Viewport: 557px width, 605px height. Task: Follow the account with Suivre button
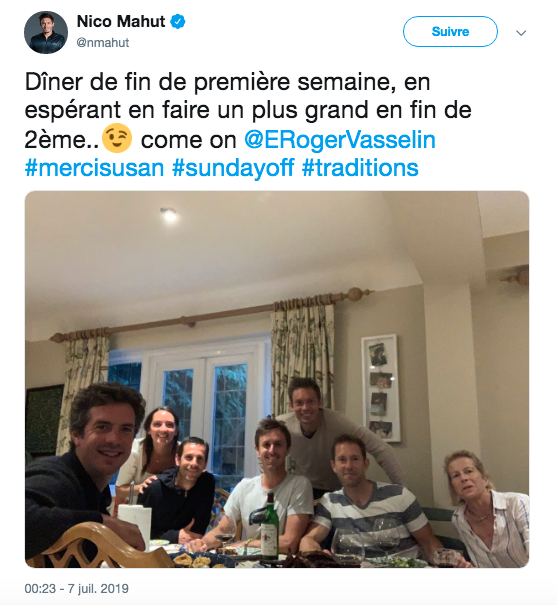pos(450,32)
